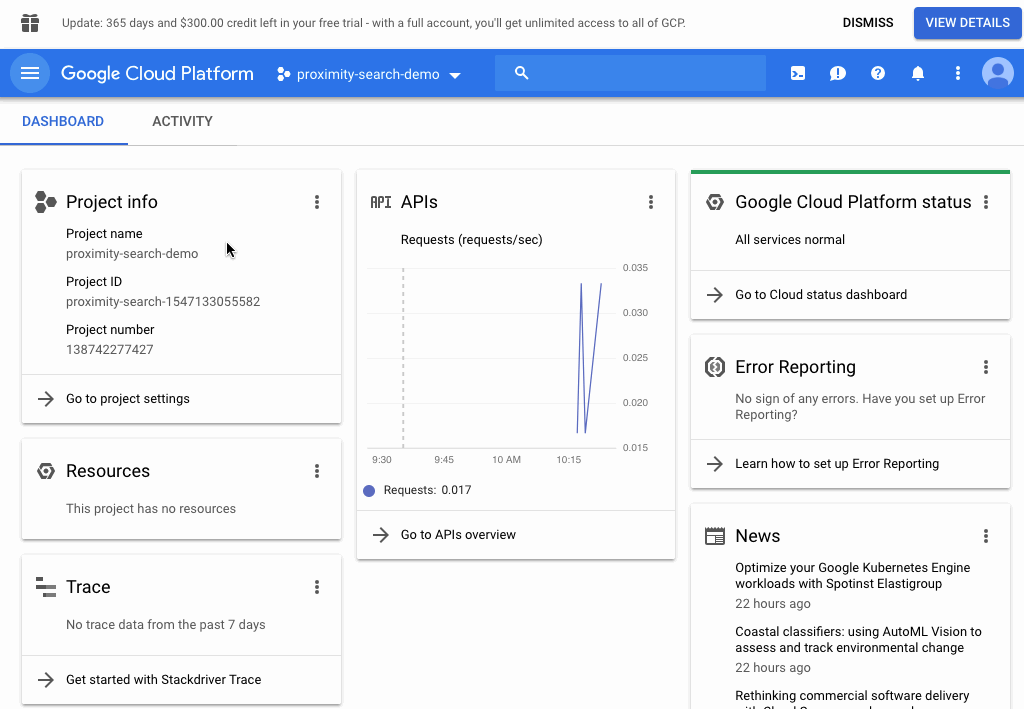Select the Dashboard tab
Screen dimensions: 1024x709
pos(63,121)
